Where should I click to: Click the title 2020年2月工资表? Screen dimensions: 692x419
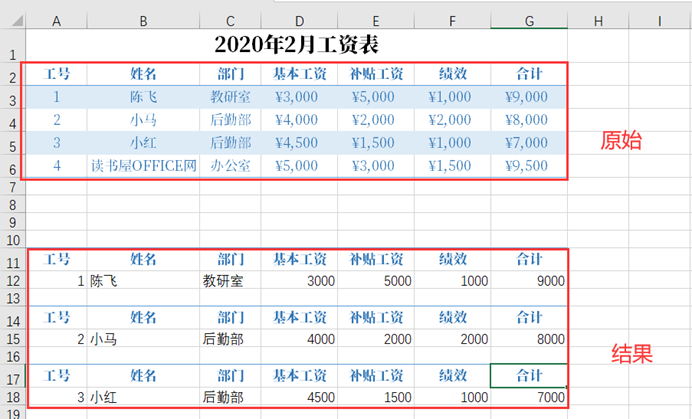coord(296,45)
